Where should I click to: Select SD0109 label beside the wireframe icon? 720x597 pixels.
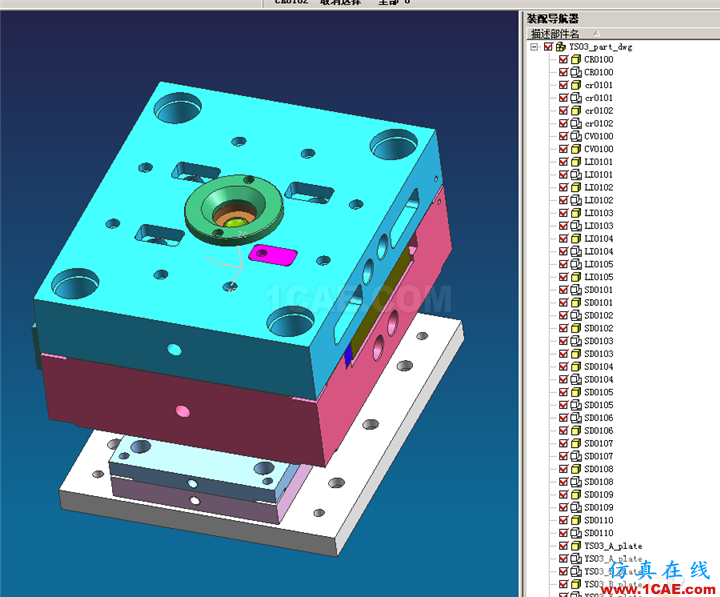coord(599,507)
